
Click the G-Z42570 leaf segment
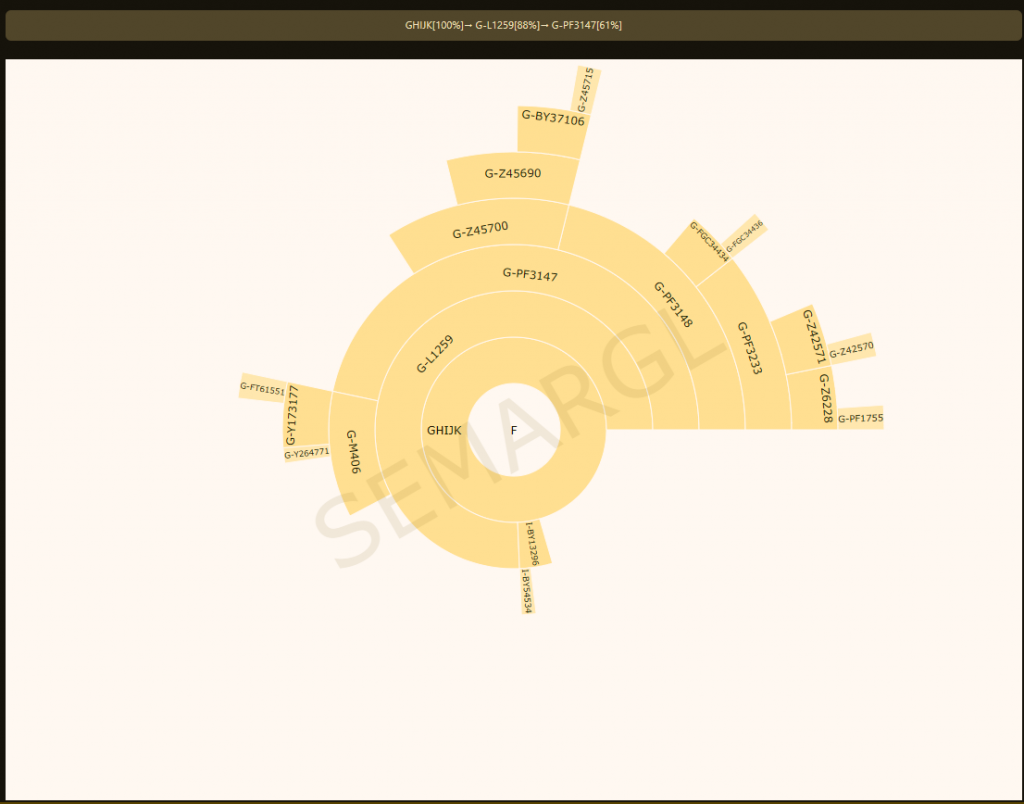pyautogui.click(x=852, y=348)
